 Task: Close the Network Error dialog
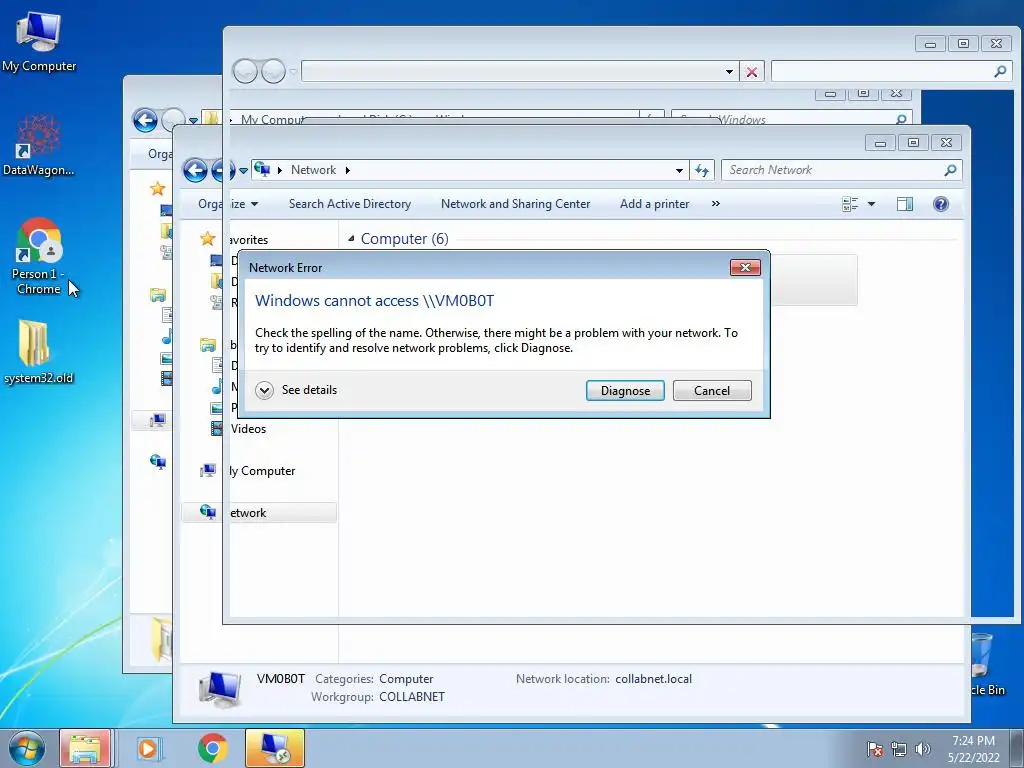(x=745, y=267)
